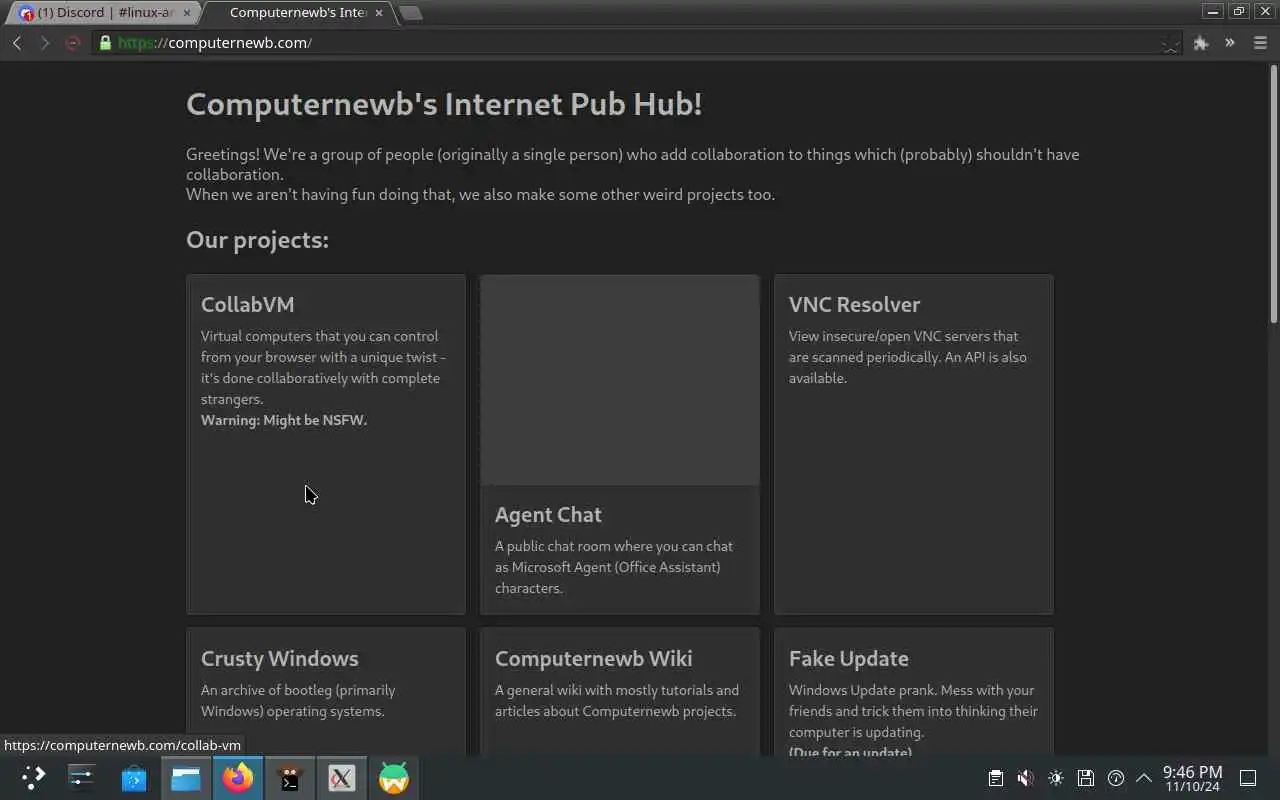1280x800 pixels.
Task: Open the browser hamburger menu
Action: tap(1260, 43)
